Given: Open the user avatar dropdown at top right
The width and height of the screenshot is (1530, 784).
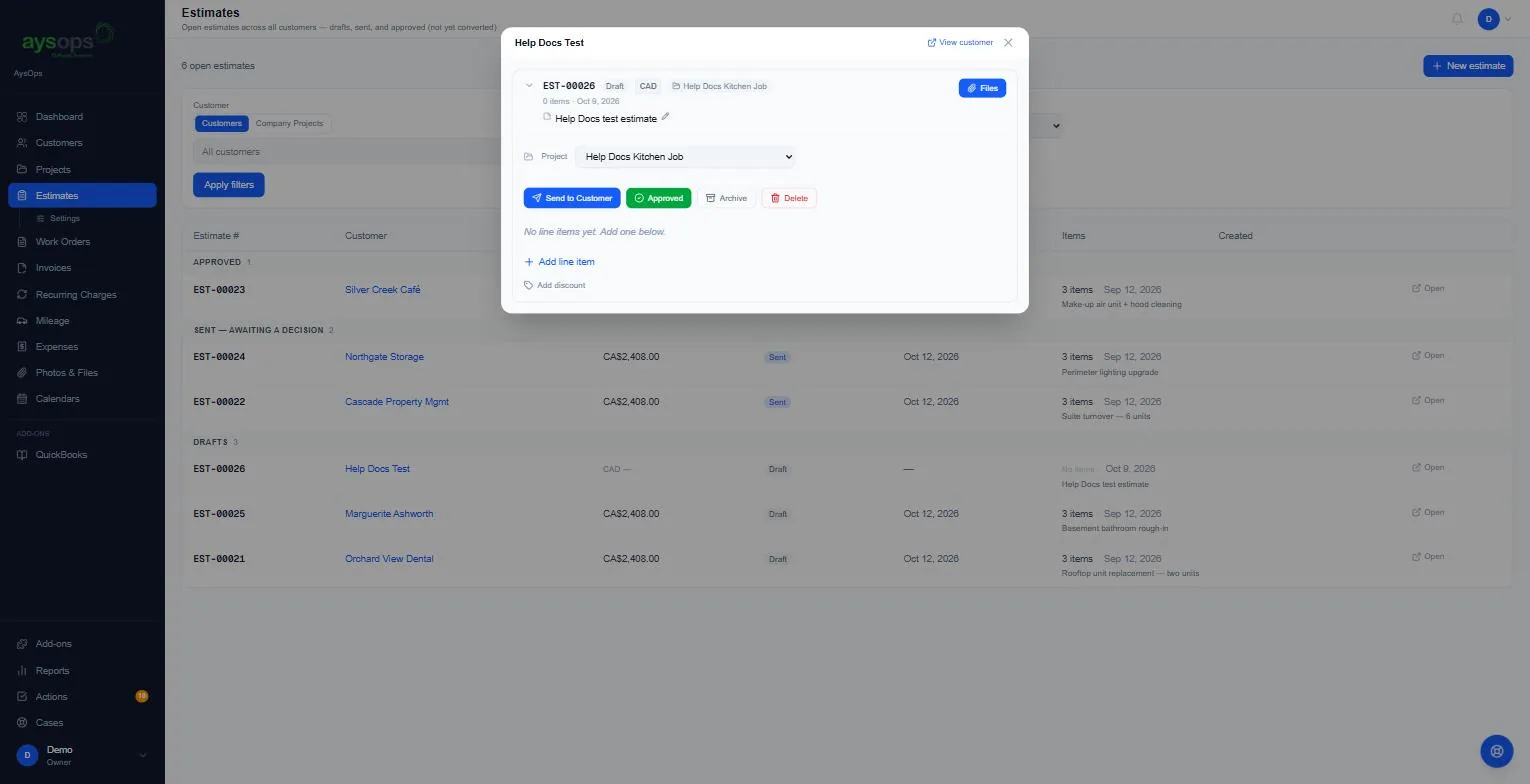Looking at the screenshot, I should [x=1495, y=19].
